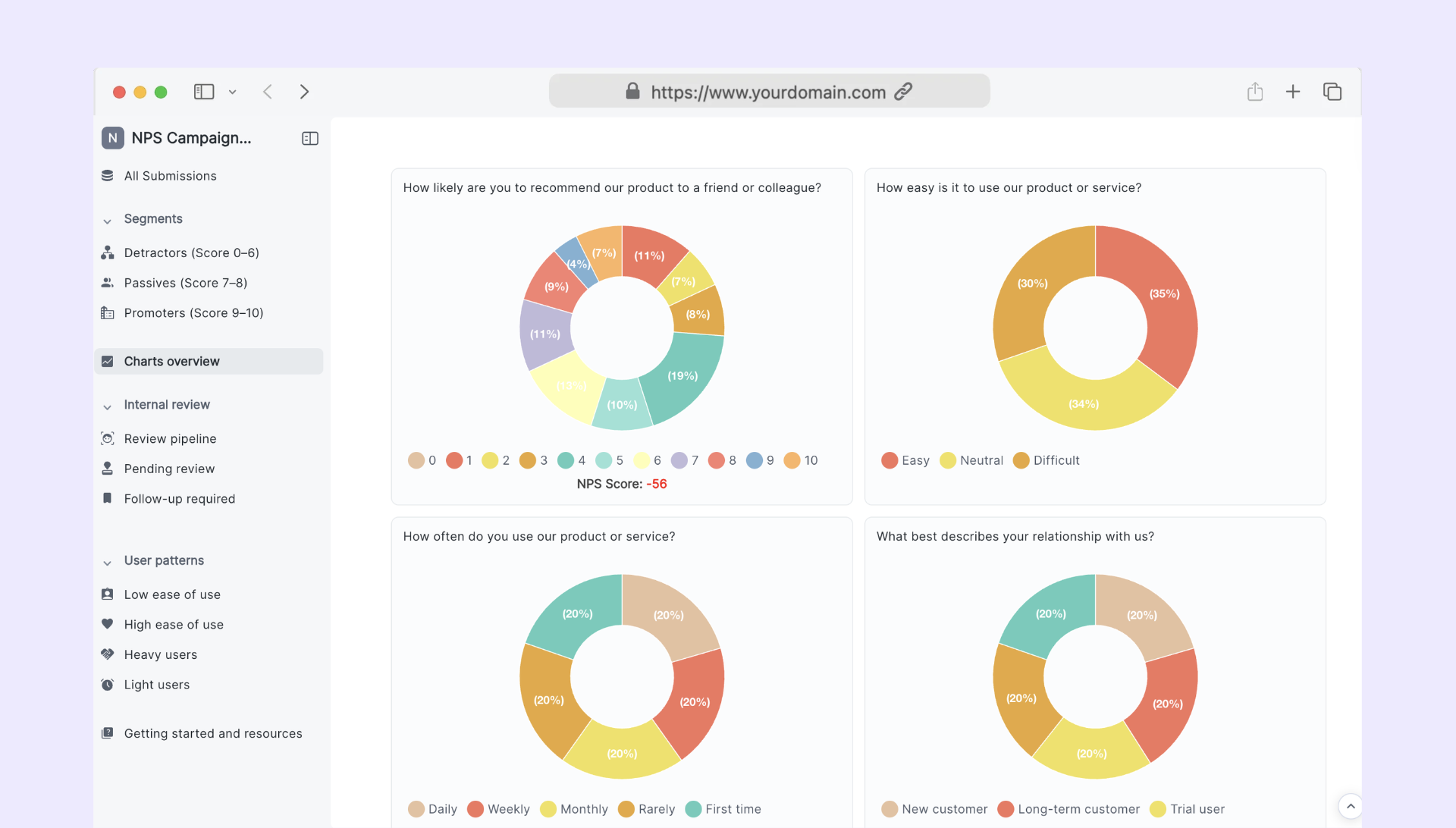Toggle the Rarely legend item
The image size is (1456, 828).
point(647,809)
